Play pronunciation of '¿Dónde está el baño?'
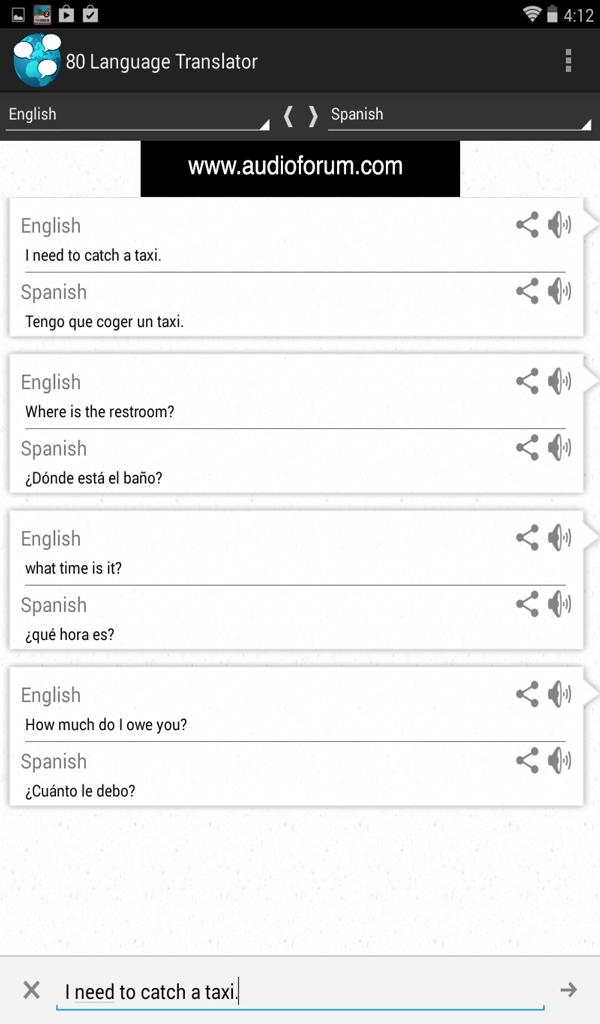Image resolution: width=600 pixels, height=1024 pixels. [560, 448]
